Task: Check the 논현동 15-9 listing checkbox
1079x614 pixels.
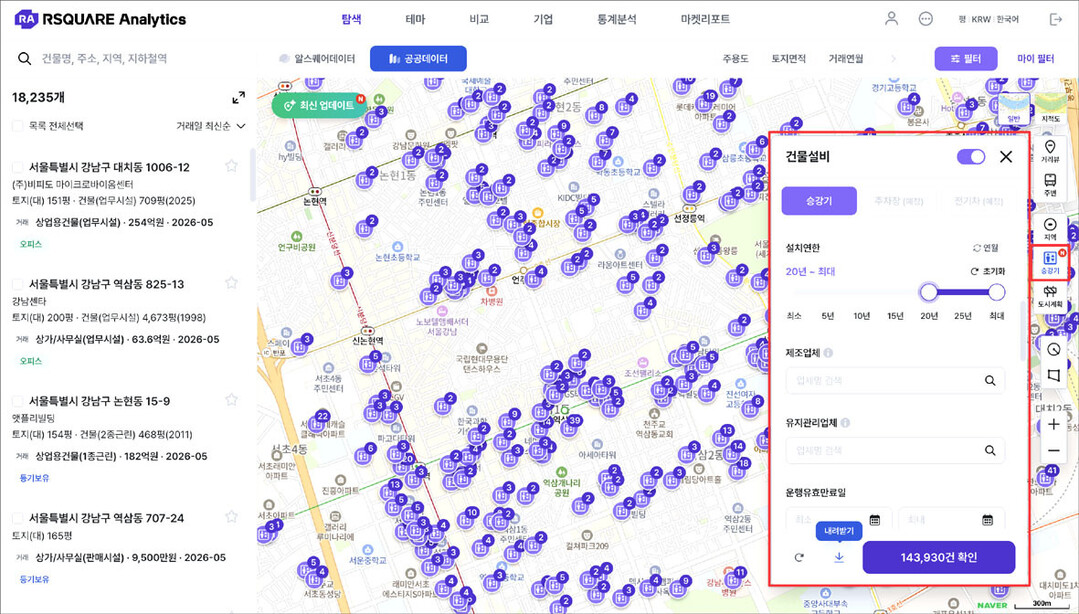Action: [x=18, y=401]
